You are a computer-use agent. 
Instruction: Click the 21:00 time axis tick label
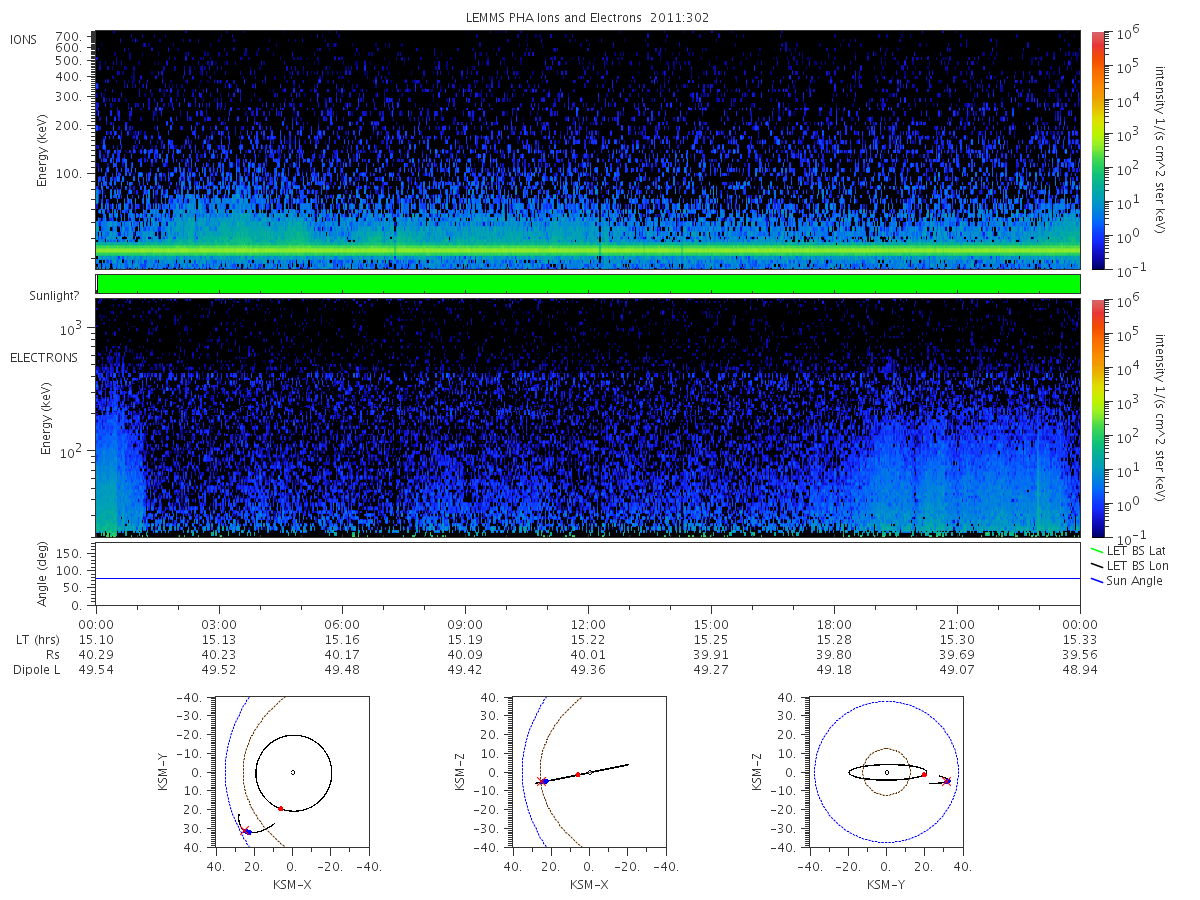click(x=957, y=622)
